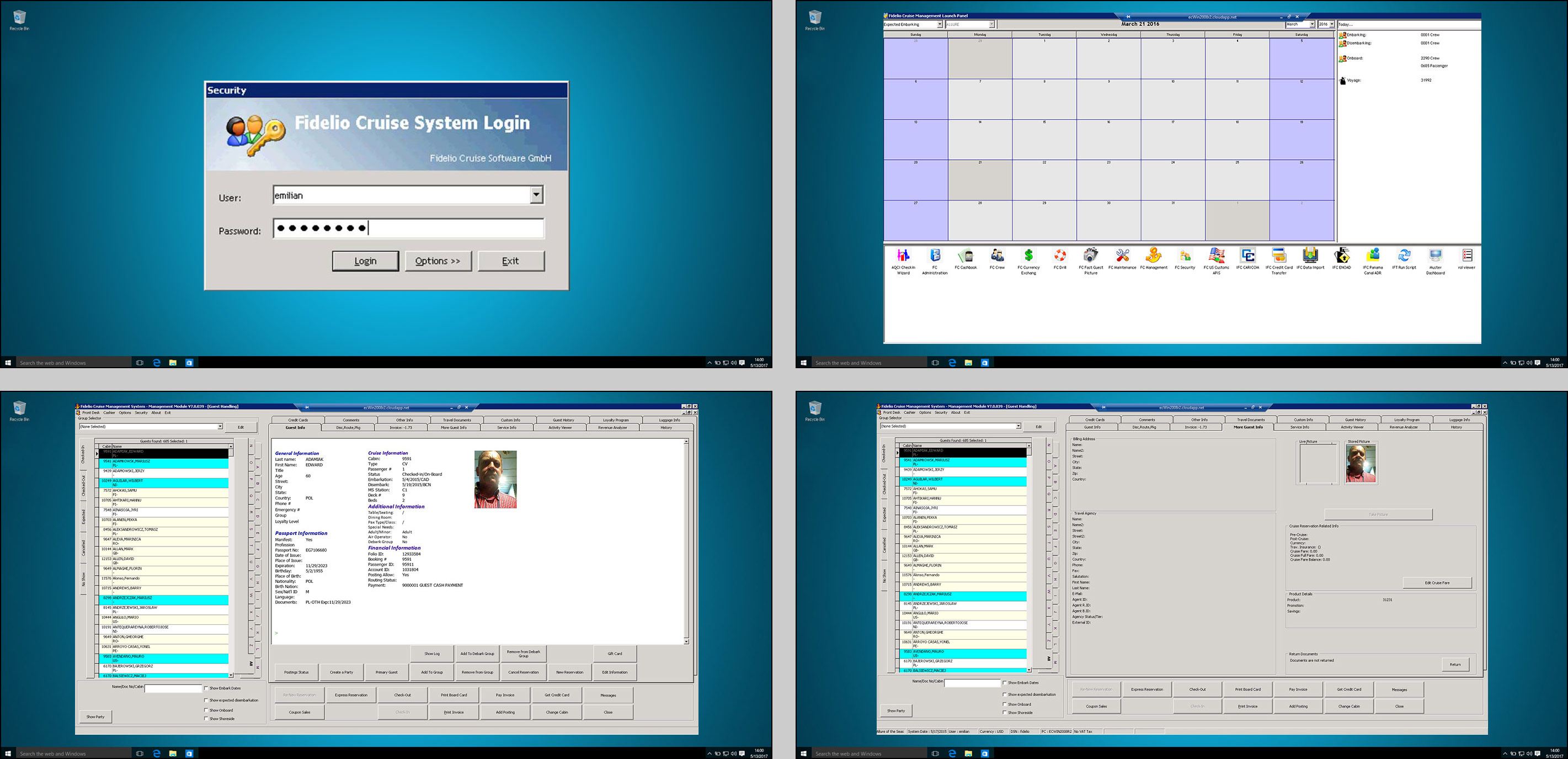
Task: Select ADAMOWSKI,JERZY row in General Information window
Action: 163,473
